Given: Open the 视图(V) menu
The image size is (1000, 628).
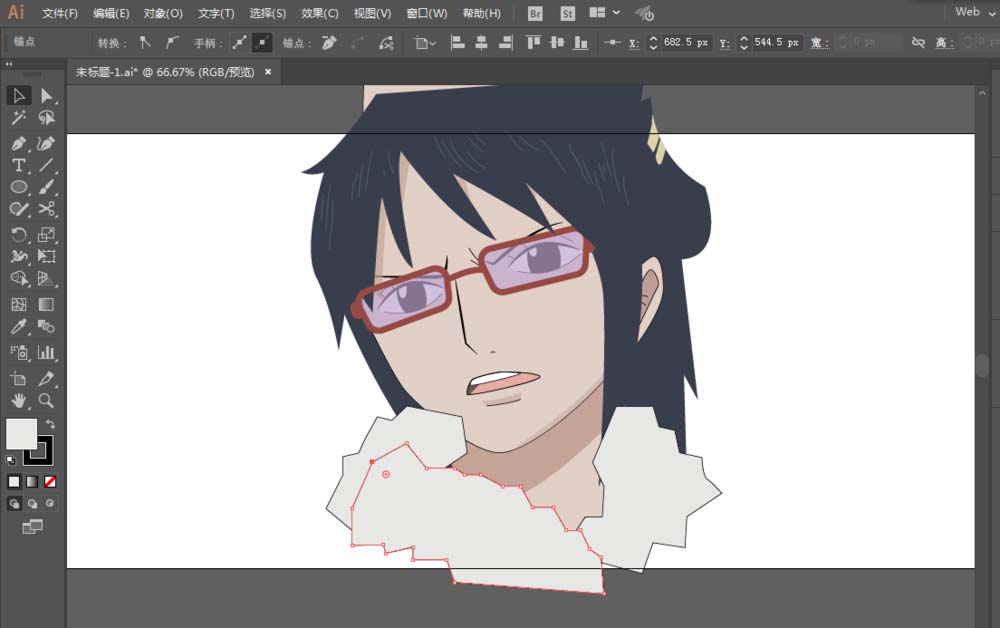Looking at the screenshot, I should click(372, 13).
